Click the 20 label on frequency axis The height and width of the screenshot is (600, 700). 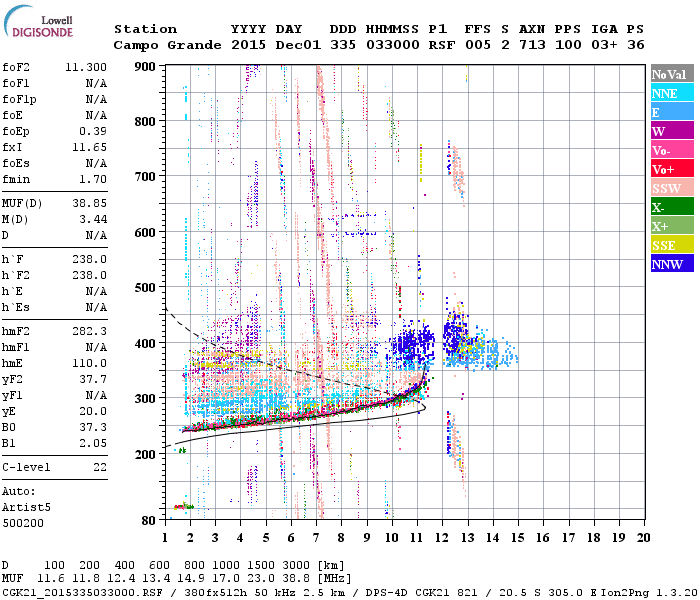pyautogui.click(x=643, y=538)
